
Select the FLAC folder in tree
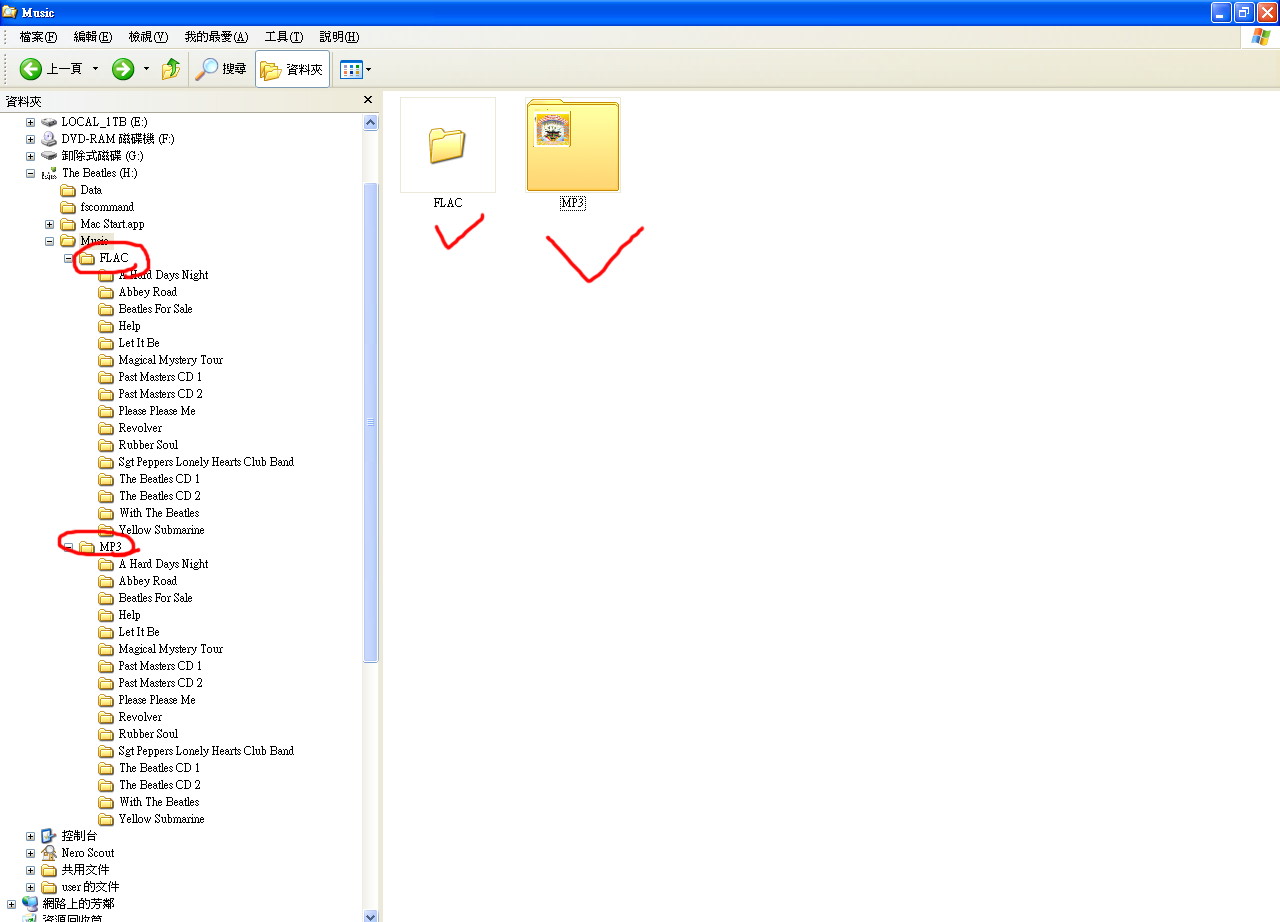[114, 258]
